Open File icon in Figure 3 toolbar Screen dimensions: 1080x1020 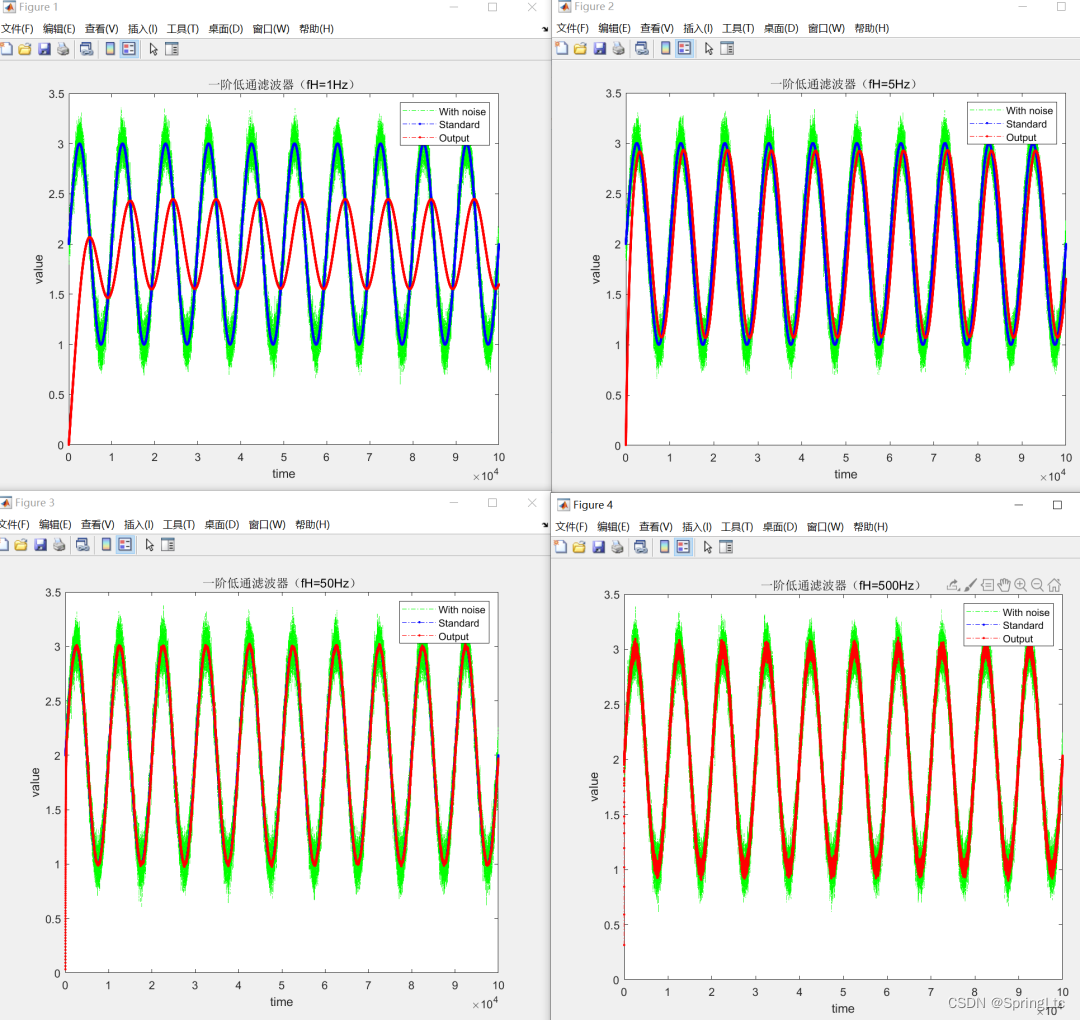point(21,545)
